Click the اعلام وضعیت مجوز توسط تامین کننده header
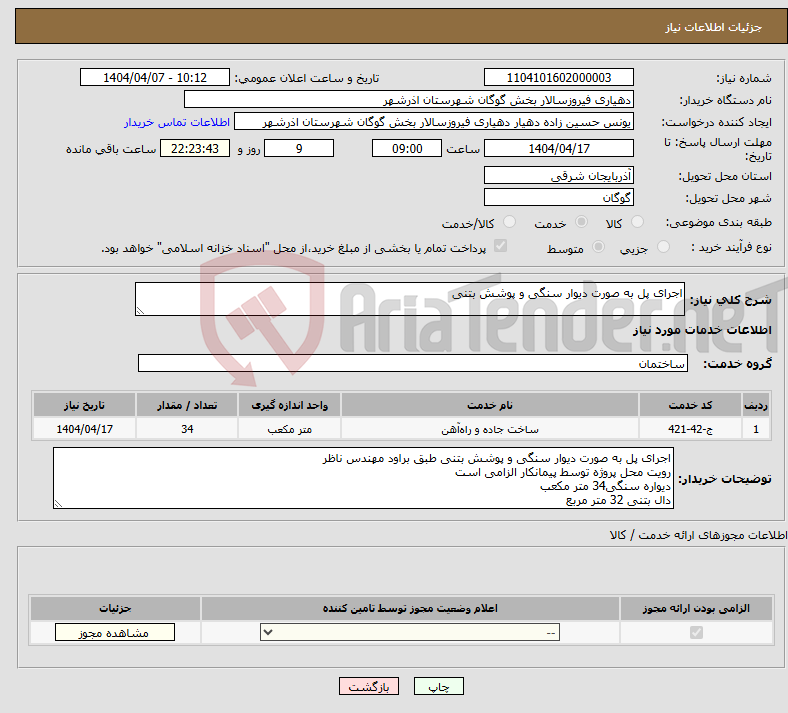This screenshot has height=713, width=788. tap(410, 608)
